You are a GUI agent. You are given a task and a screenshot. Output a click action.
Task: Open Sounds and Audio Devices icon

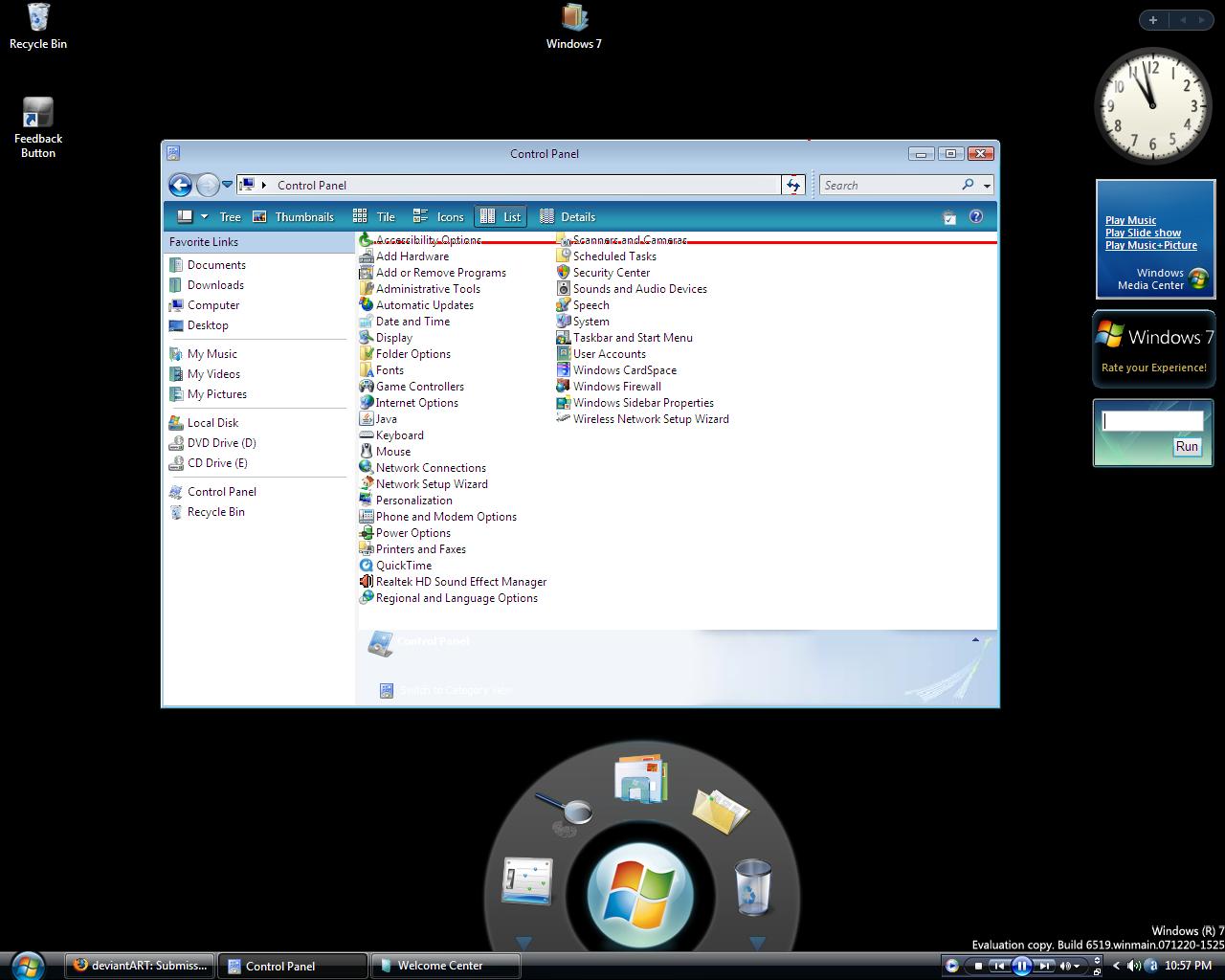(x=564, y=289)
